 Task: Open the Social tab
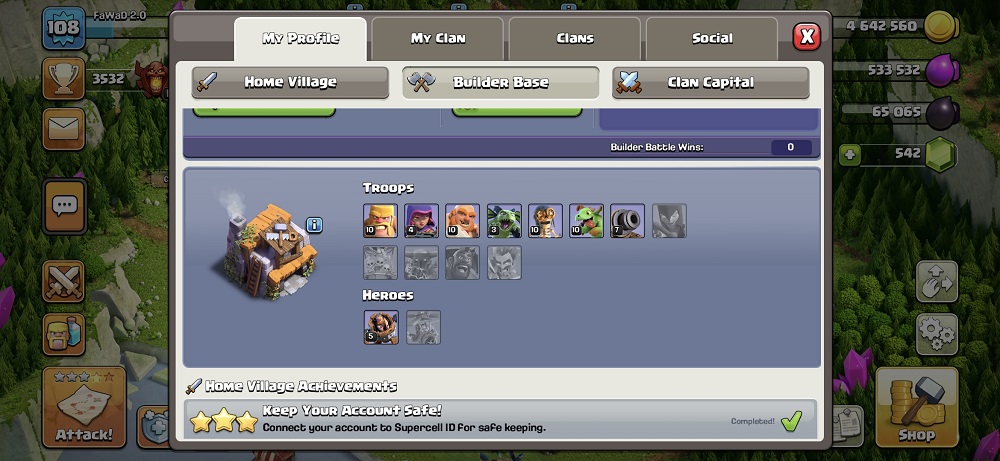pyautogui.click(x=712, y=39)
